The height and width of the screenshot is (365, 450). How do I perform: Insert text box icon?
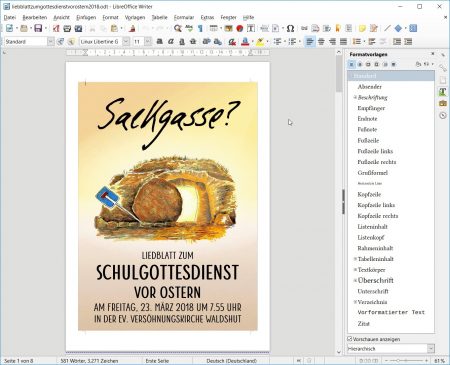click(251, 28)
